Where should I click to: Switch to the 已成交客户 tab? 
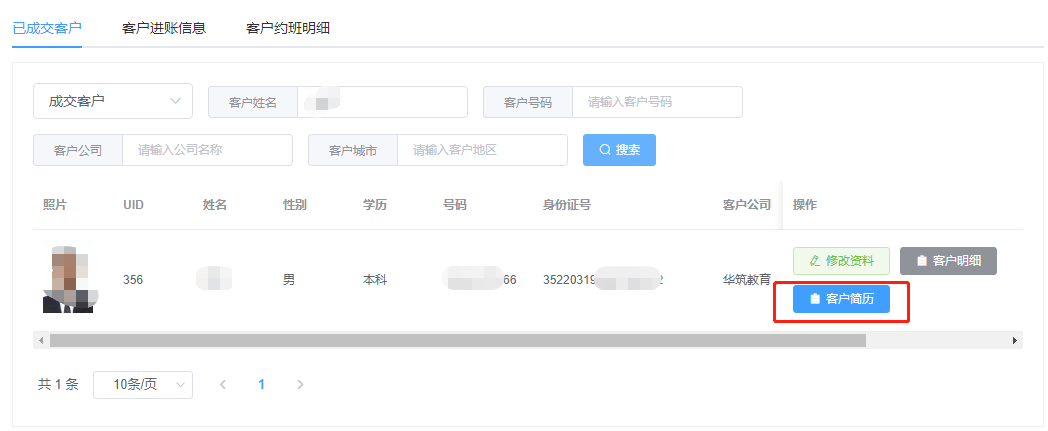[47, 28]
